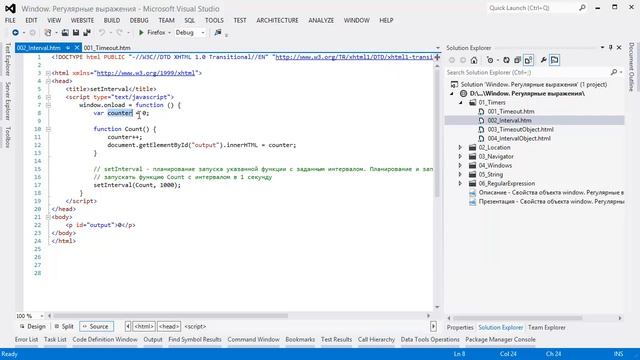640x360 pixels.
Task: Click the Undo toolbar icon
Action: 102,32
